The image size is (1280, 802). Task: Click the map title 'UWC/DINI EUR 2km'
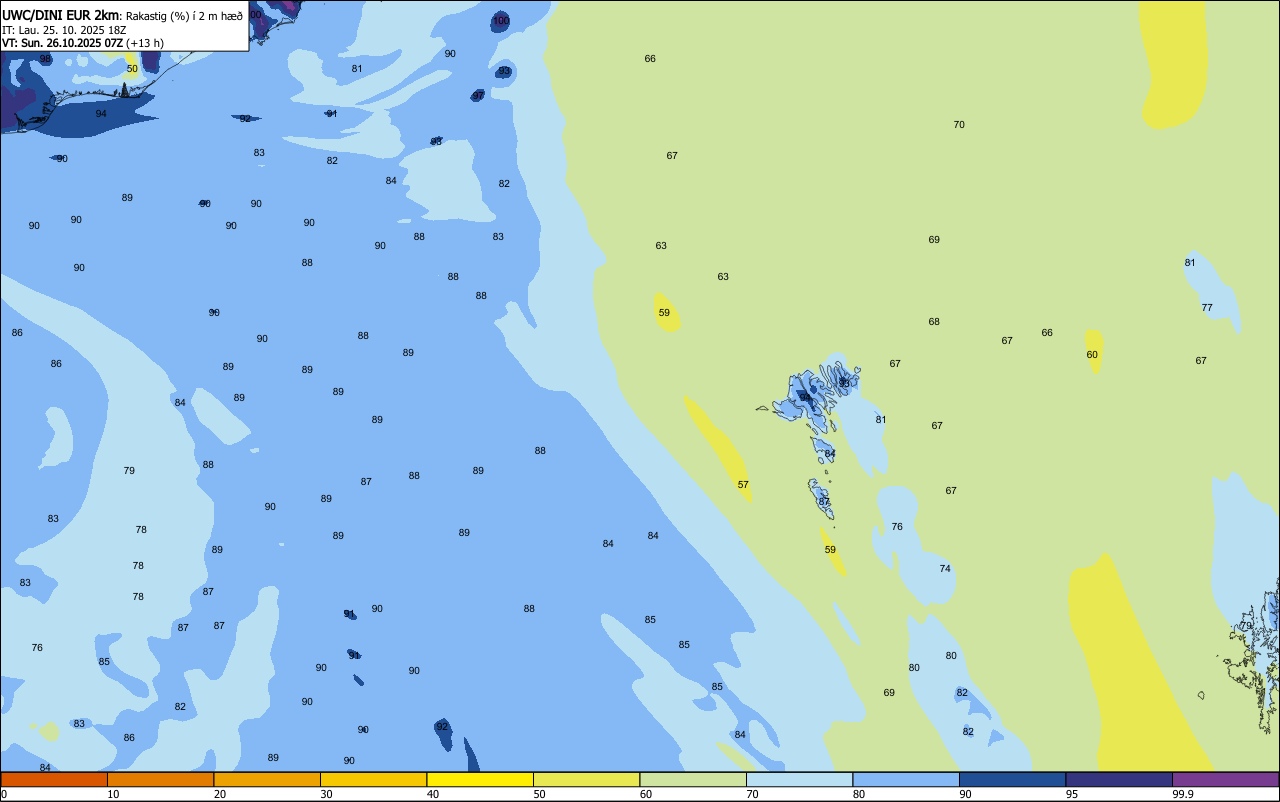[x=60, y=15]
